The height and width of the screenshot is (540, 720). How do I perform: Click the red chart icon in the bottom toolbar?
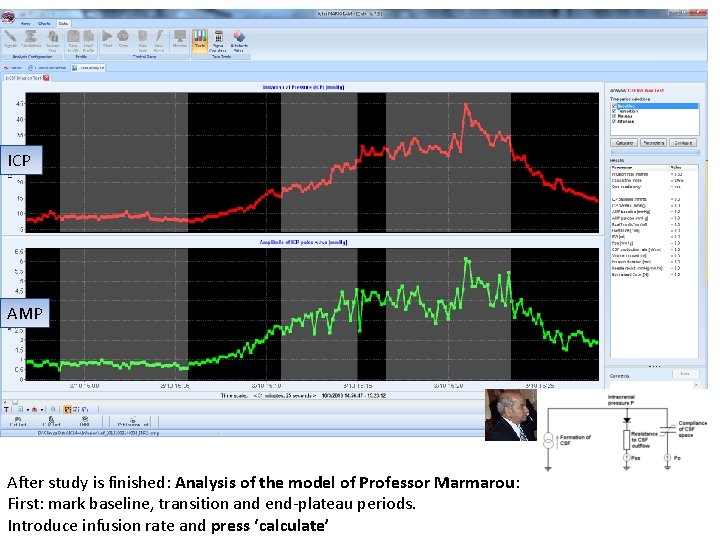[34, 409]
